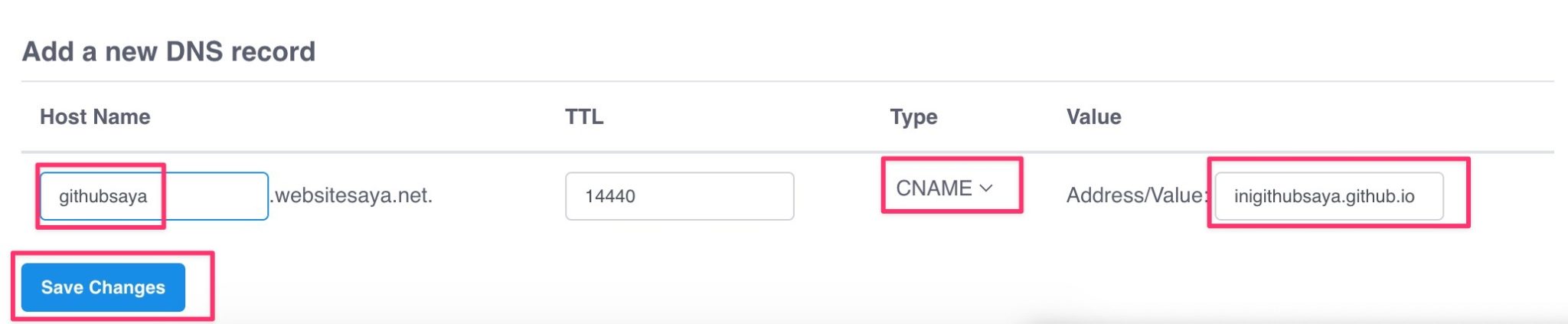Click the Address/Value label
This screenshot has width=1568, height=324.
point(1135,195)
